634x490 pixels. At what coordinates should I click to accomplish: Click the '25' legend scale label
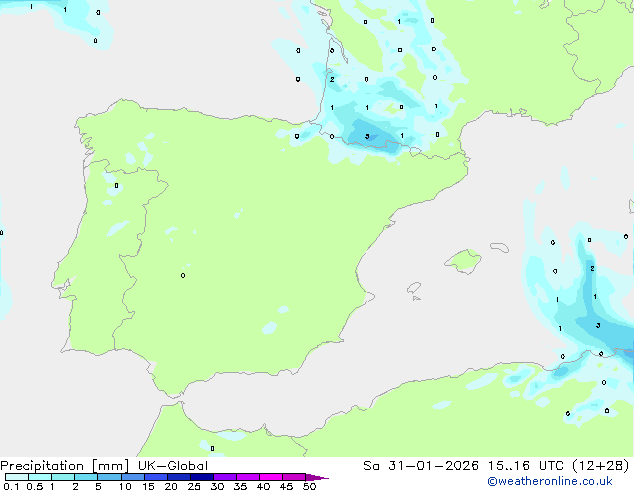(194, 486)
